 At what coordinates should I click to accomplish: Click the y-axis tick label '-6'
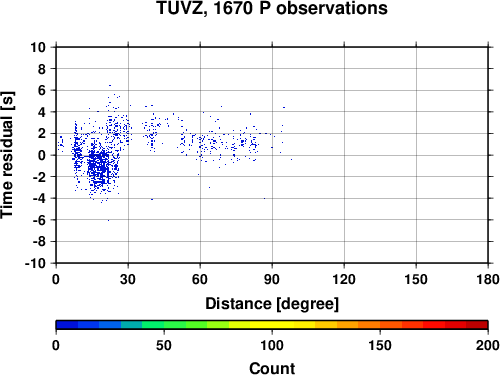pos(39,220)
